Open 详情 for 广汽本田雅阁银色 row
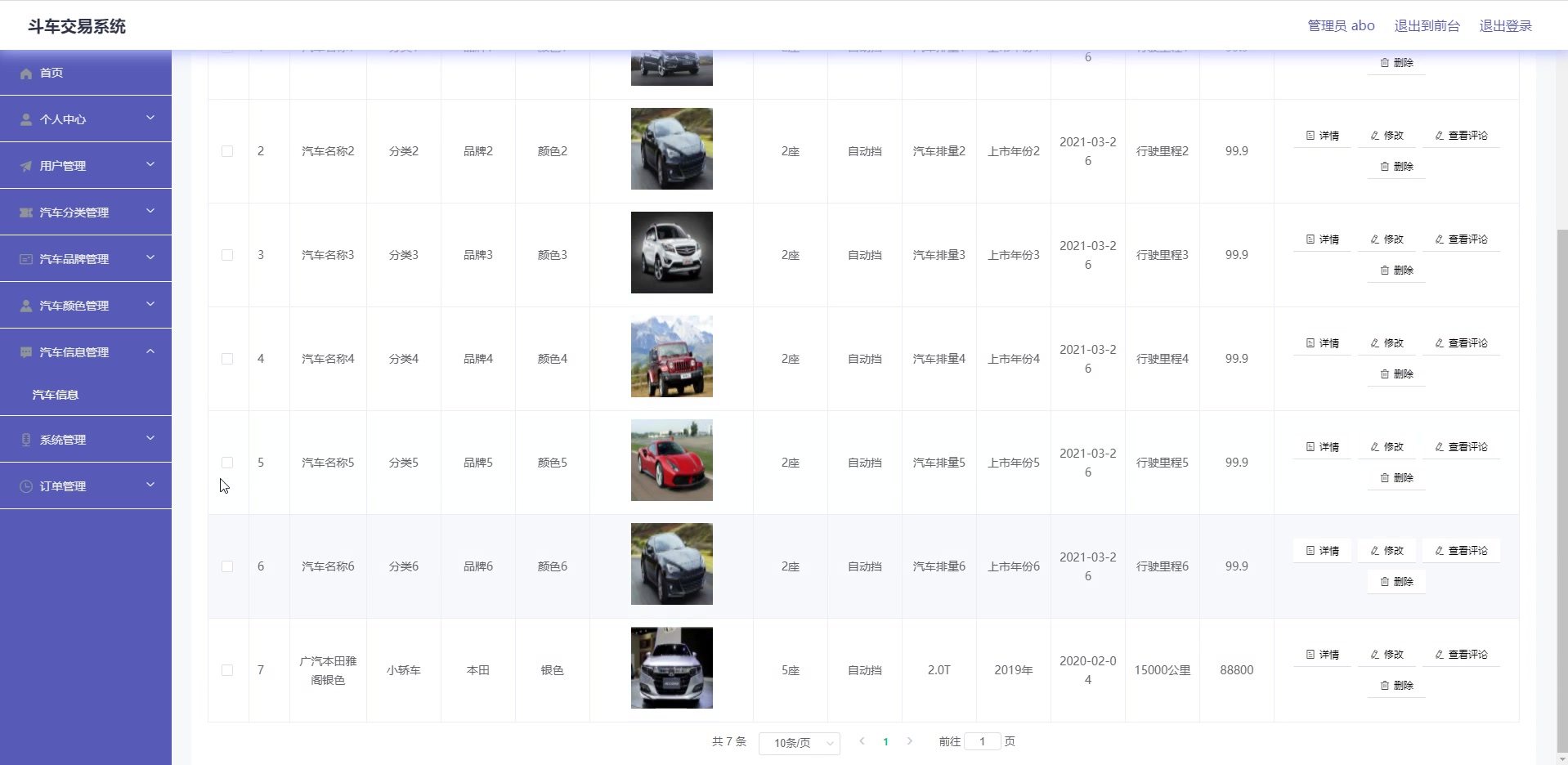 pyautogui.click(x=1322, y=655)
